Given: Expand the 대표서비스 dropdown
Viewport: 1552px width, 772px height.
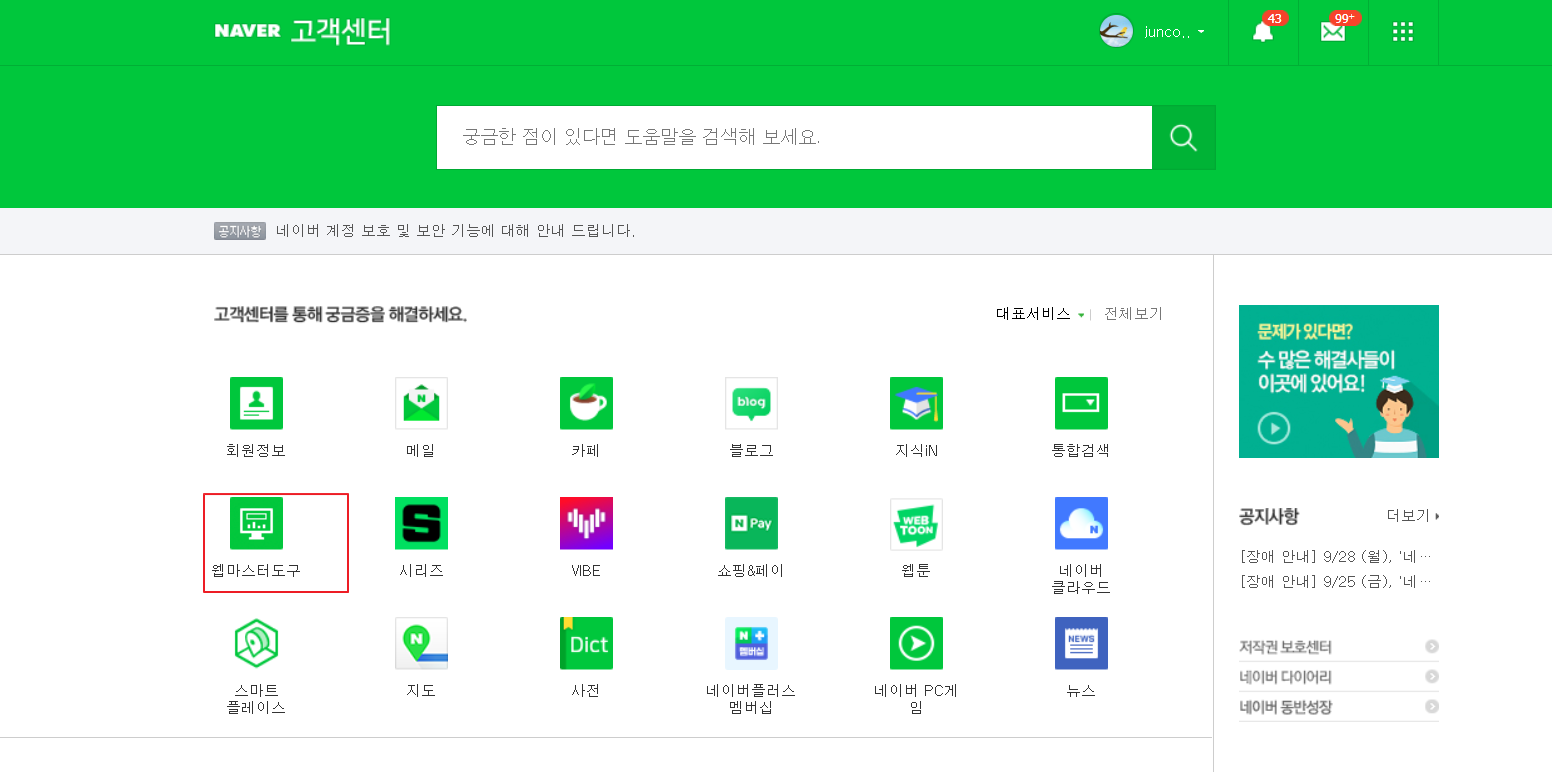Looking at the screenshot, I should click(1040, 314).
